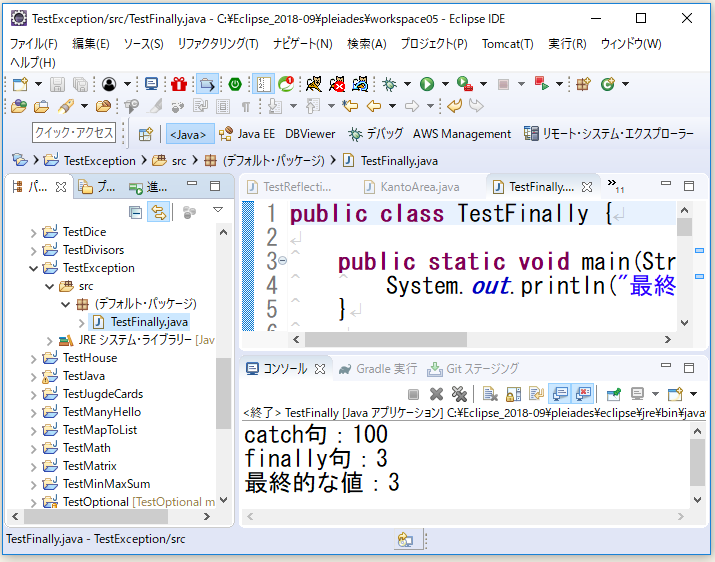The height and width of the screenshot is (562, 715).
Task: Open the Run button dropdown arrow
Action: (x=445, y=84)
